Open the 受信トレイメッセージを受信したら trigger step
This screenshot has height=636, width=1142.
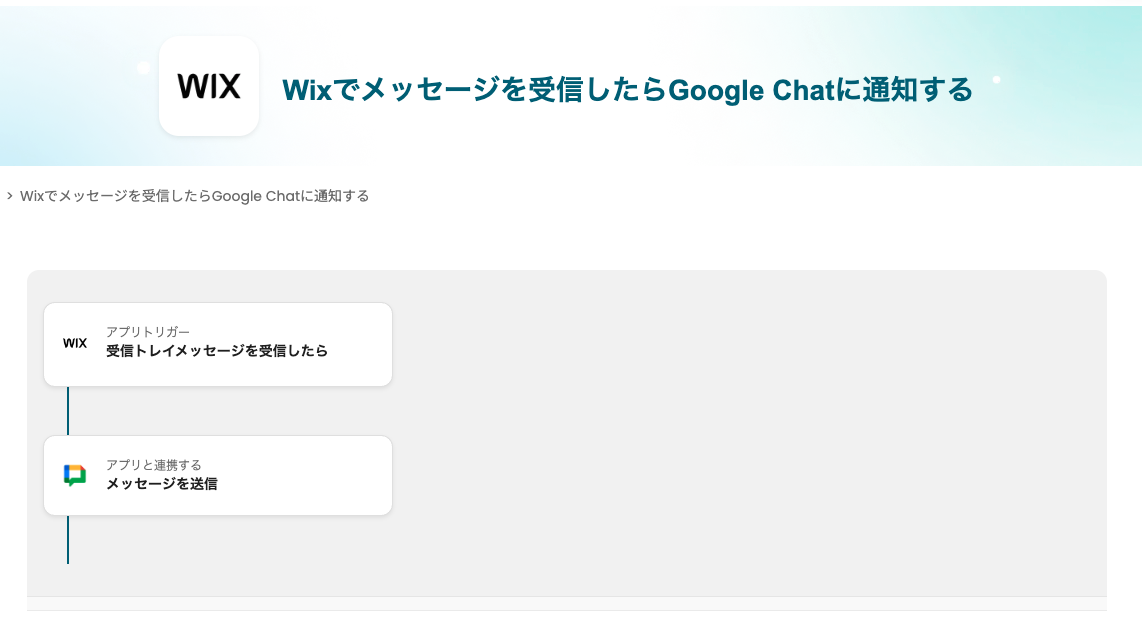pos(217,351)
